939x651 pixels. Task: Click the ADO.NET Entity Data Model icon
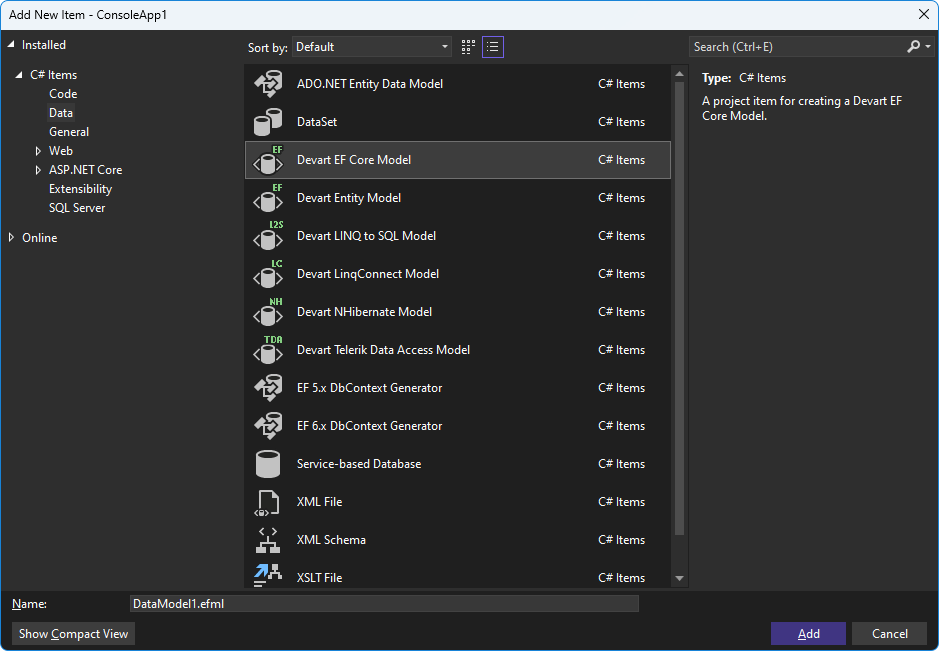[267, 84]
